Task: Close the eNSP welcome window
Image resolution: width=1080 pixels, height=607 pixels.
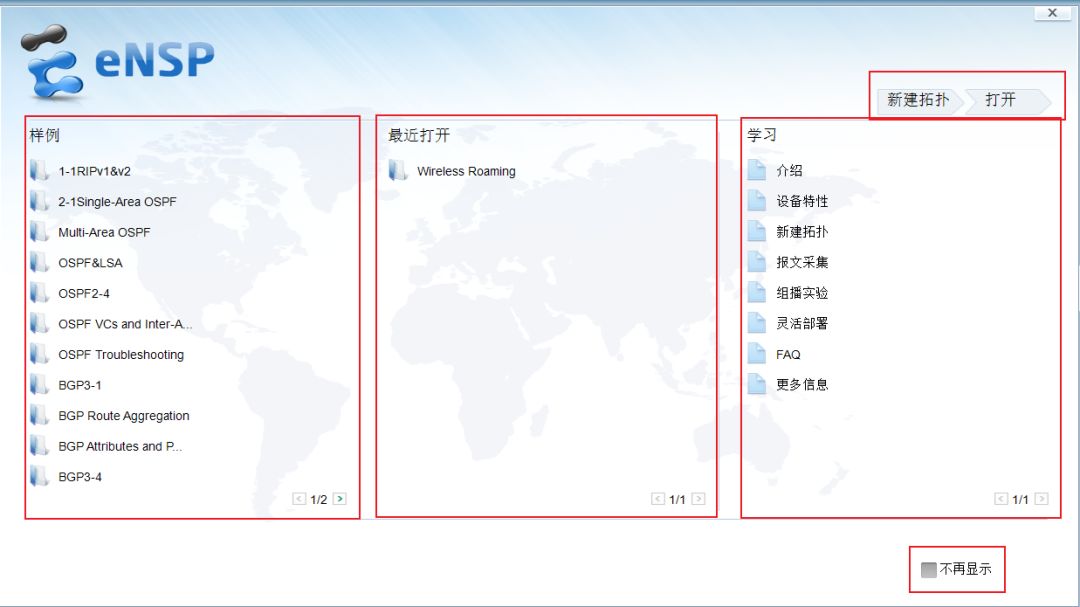Action: pyautogui.click(x=1052, y=13)
